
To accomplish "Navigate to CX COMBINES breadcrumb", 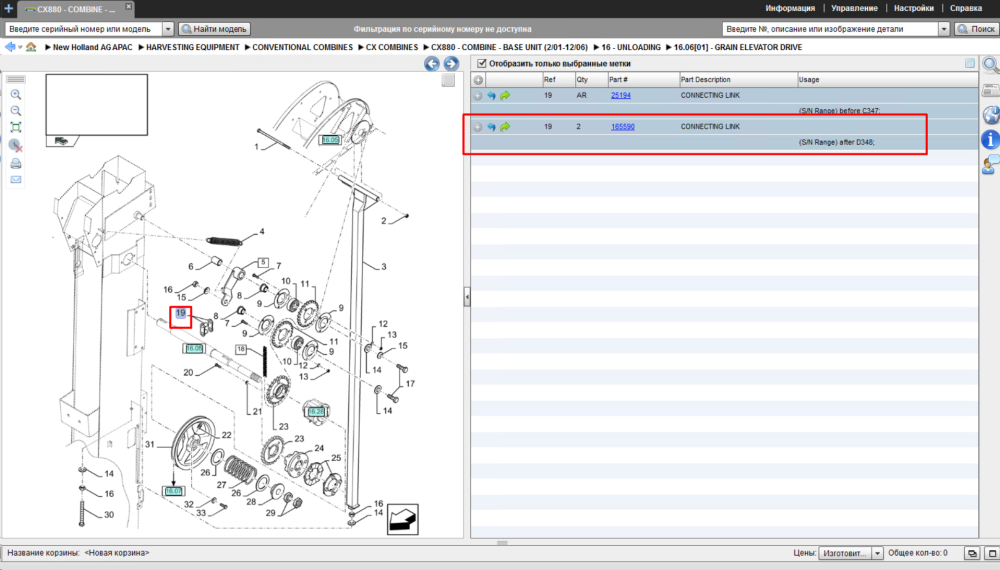I will pyautogui.click(x=392, y=47).
